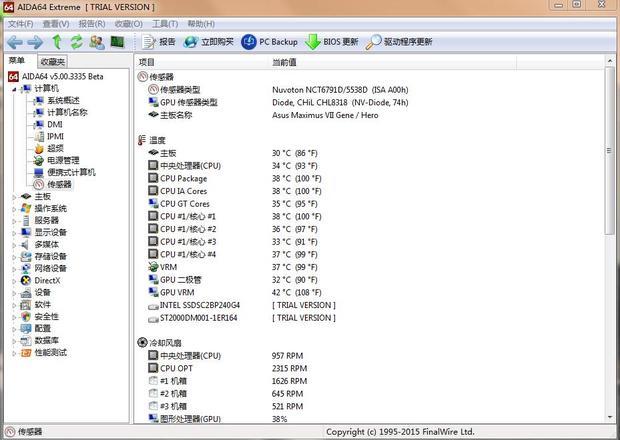Go back with the left arrow toolbar icon
This screenshot has width=620, height=440.
point(15,42)
